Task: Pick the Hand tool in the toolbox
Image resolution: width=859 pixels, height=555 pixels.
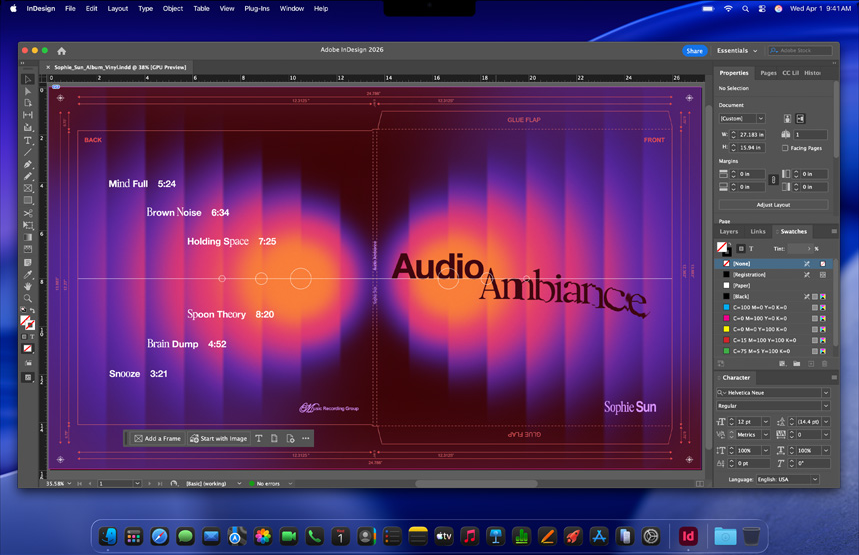Action: 28,286
